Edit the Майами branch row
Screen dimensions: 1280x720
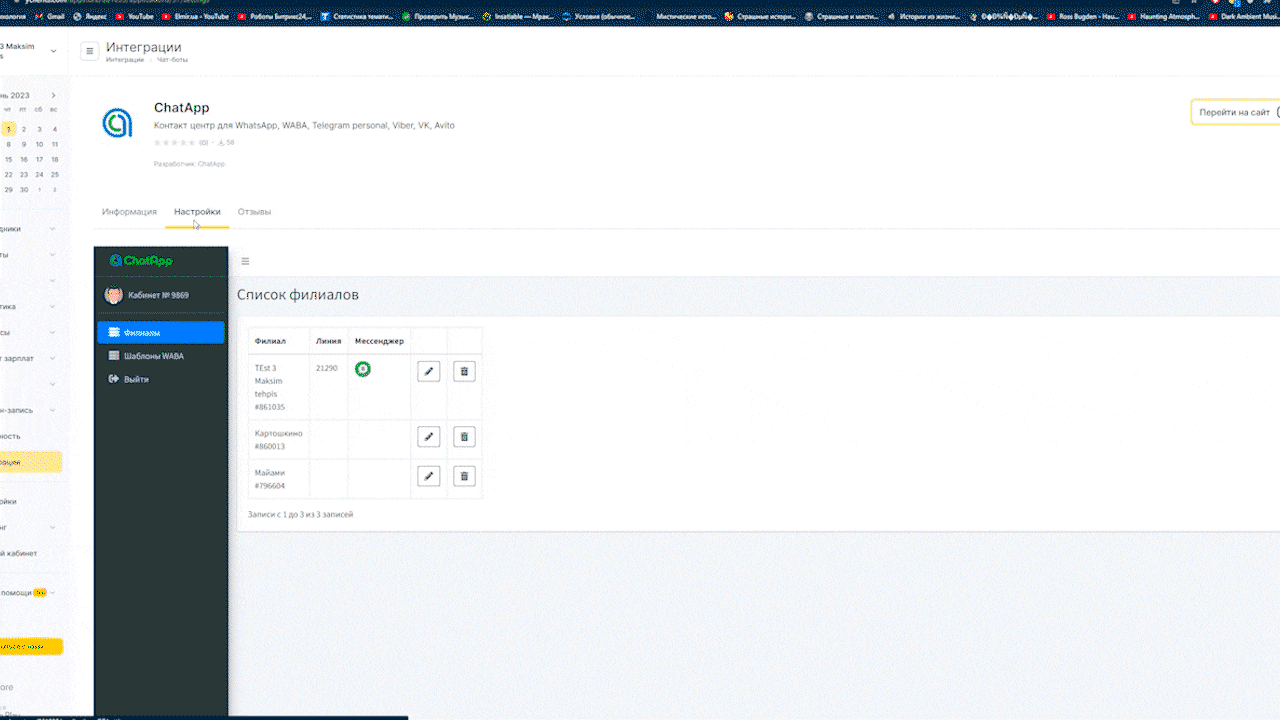point(428,476)
